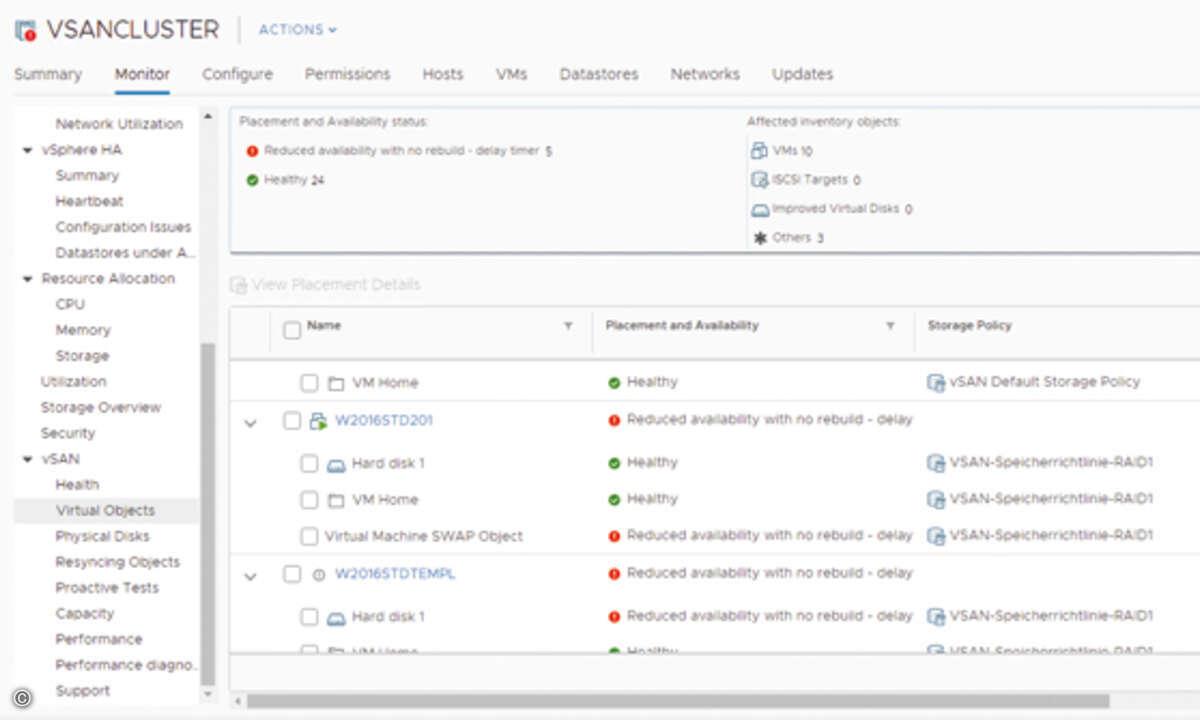Click the sidebar vertical scrollbar thumb

208,515
